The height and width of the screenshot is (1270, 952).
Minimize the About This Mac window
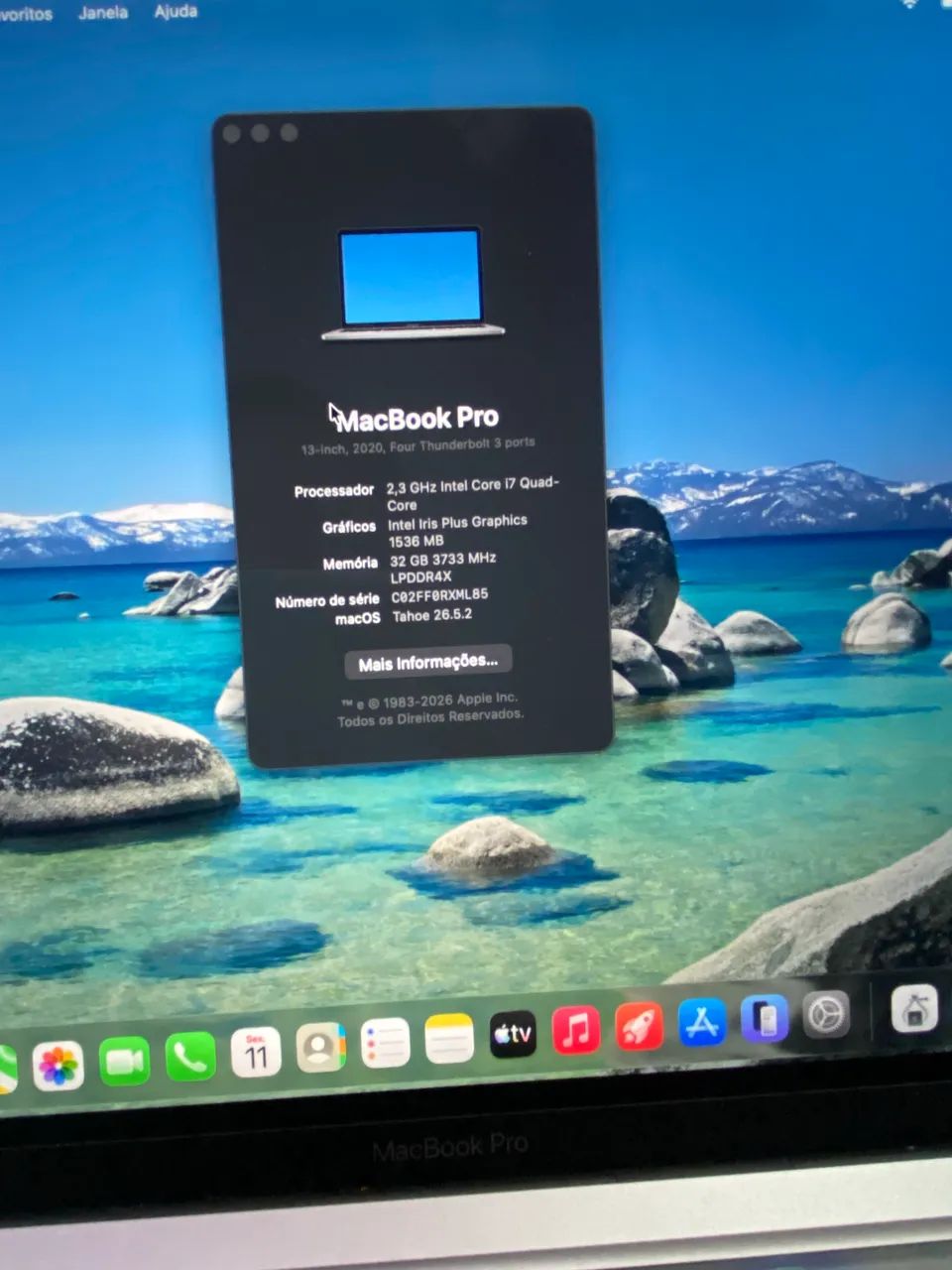click(x=260, y=133)
